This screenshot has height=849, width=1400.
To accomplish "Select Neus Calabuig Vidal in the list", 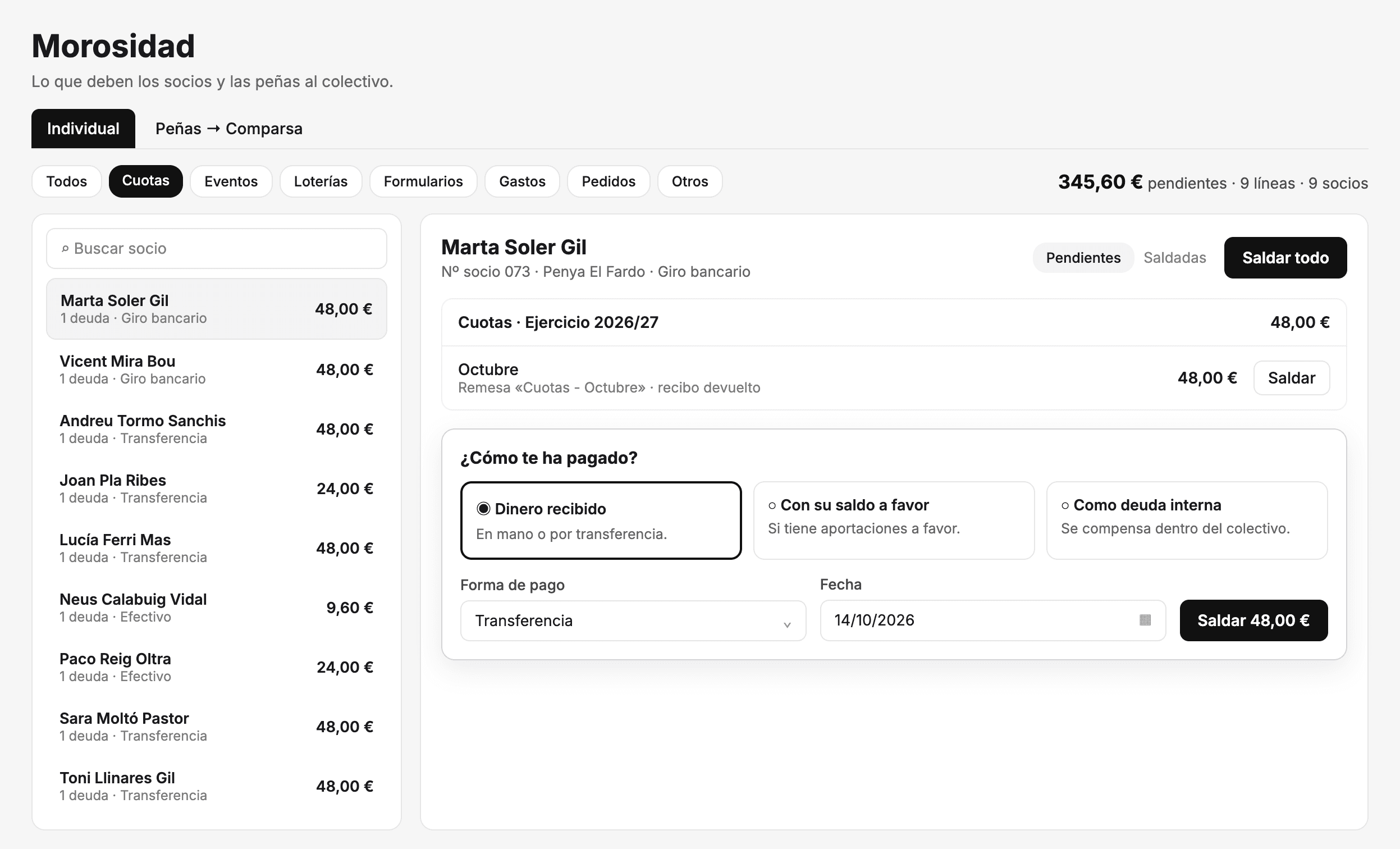I will (217, 608).
